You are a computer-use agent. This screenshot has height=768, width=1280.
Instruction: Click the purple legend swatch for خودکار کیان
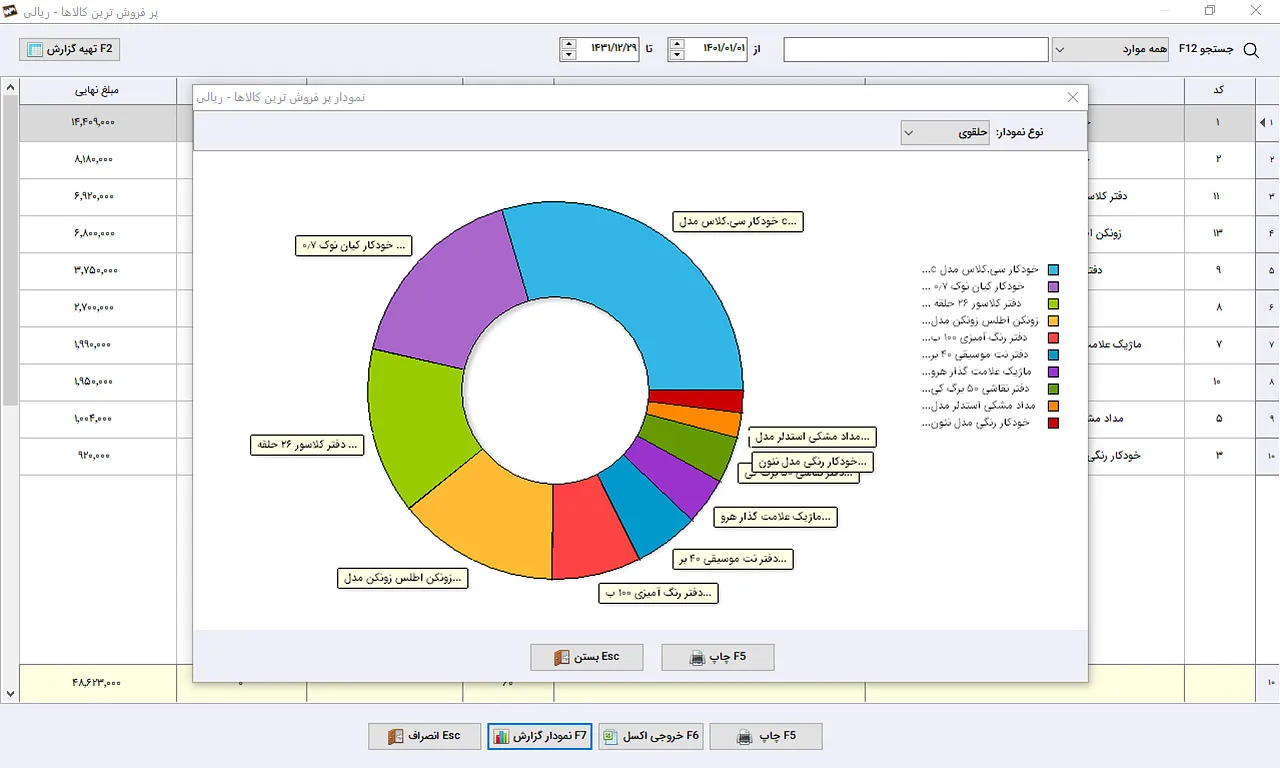[1053, 287]
